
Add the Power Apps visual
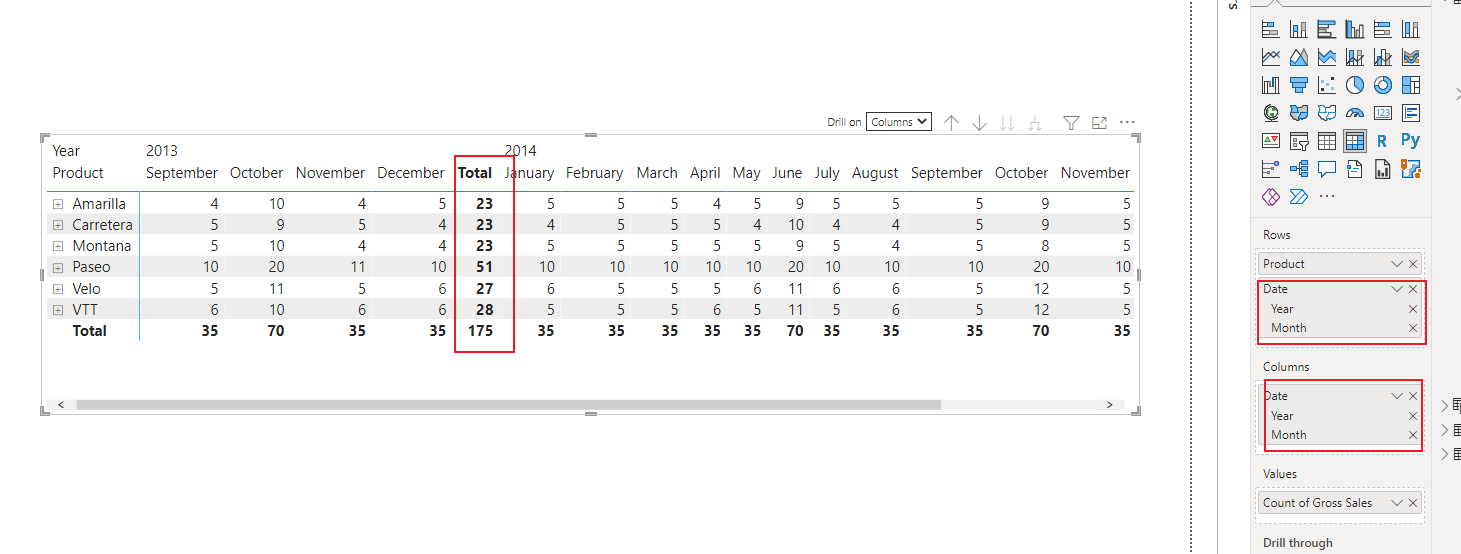coord(1271,197)
